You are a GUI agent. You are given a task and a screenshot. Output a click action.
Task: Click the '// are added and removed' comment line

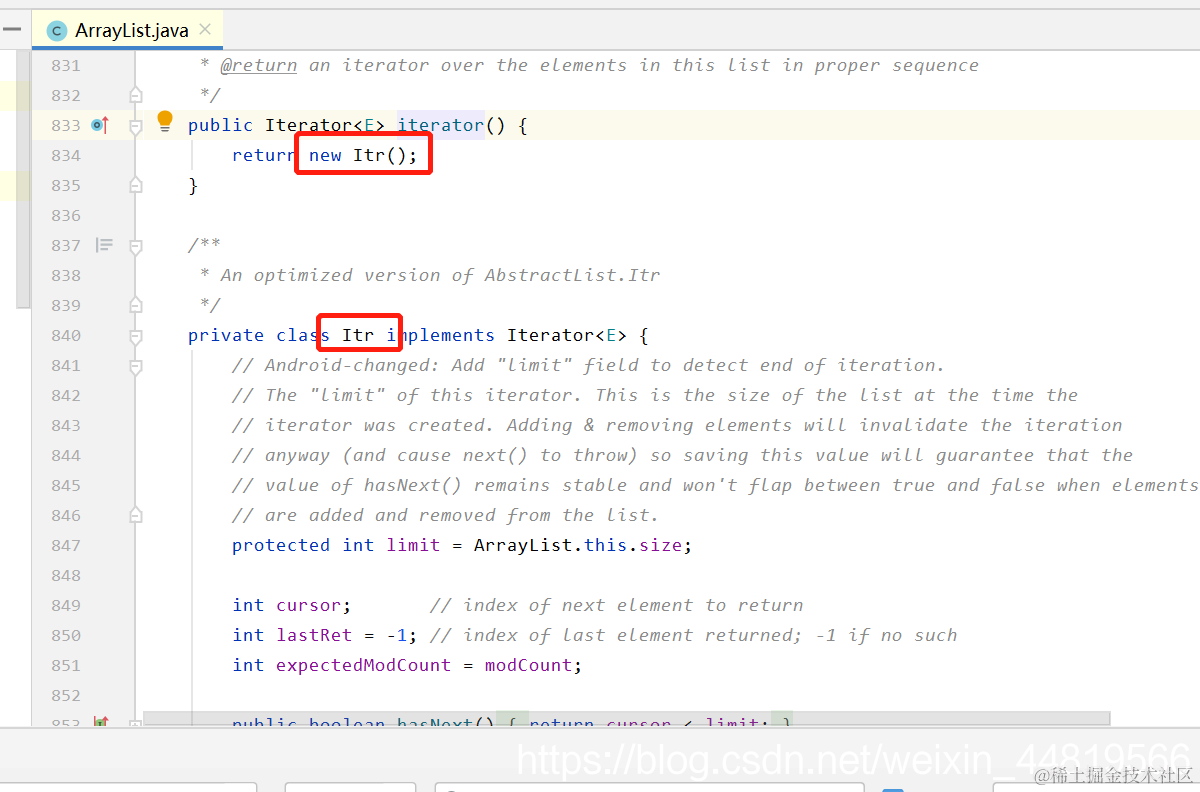click(446, 515)
